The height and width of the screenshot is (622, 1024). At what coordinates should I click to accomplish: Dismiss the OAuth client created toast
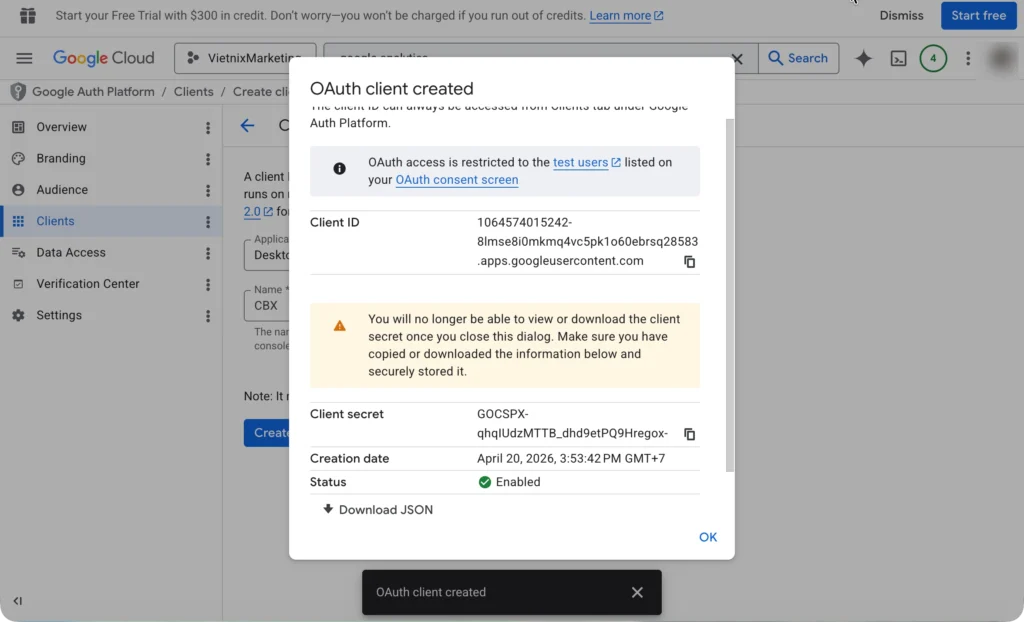click(x=637, y=592)
